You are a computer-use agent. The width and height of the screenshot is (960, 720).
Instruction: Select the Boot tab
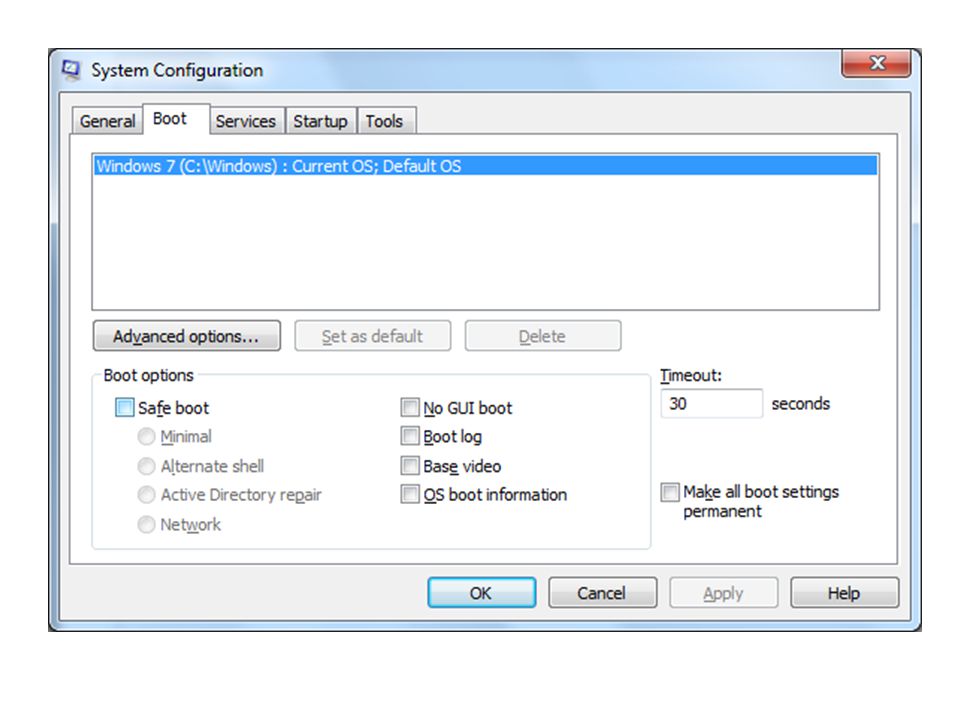176,119
